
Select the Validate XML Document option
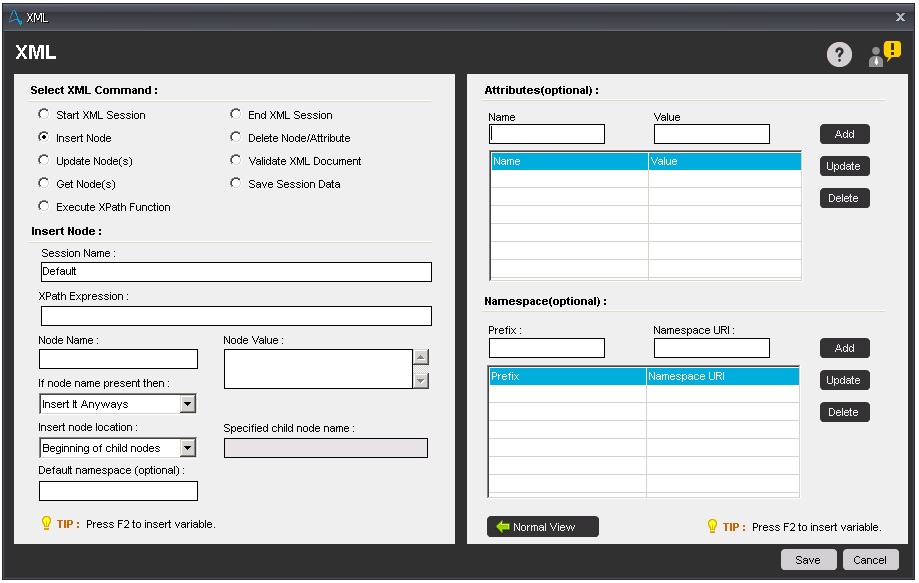(235, 160)
